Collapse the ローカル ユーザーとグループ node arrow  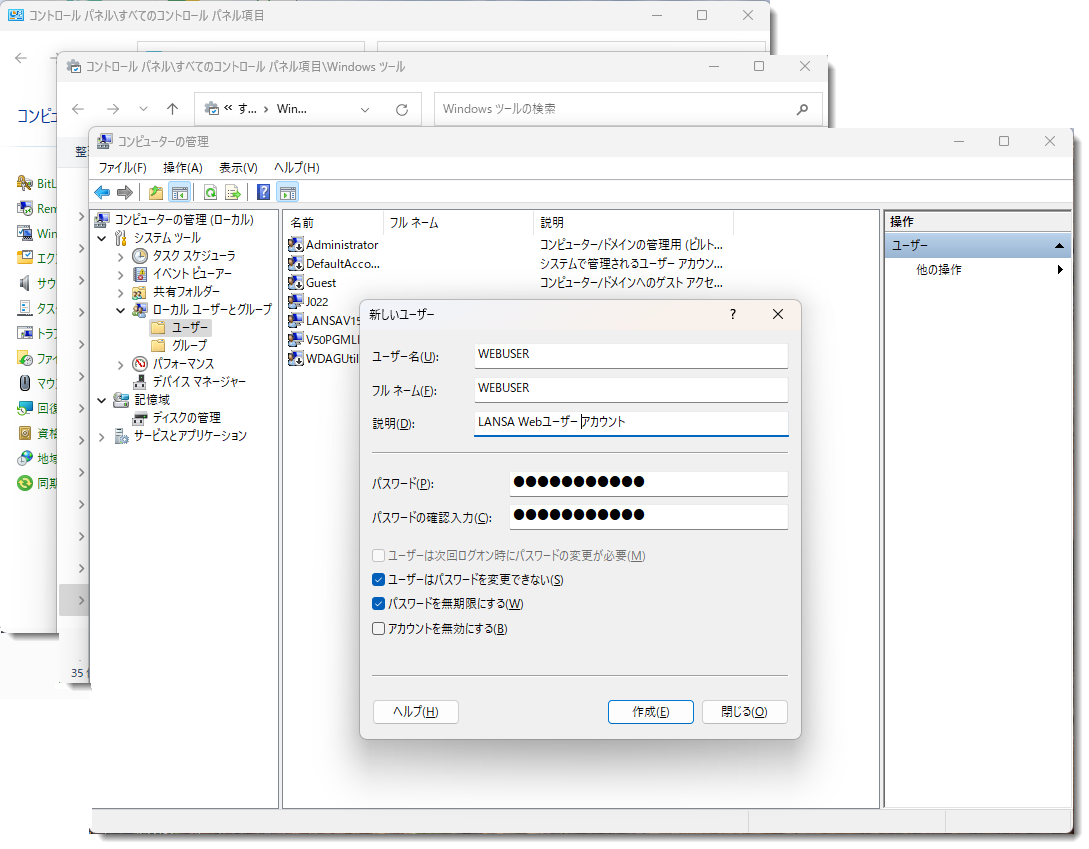tap(121, 310)
